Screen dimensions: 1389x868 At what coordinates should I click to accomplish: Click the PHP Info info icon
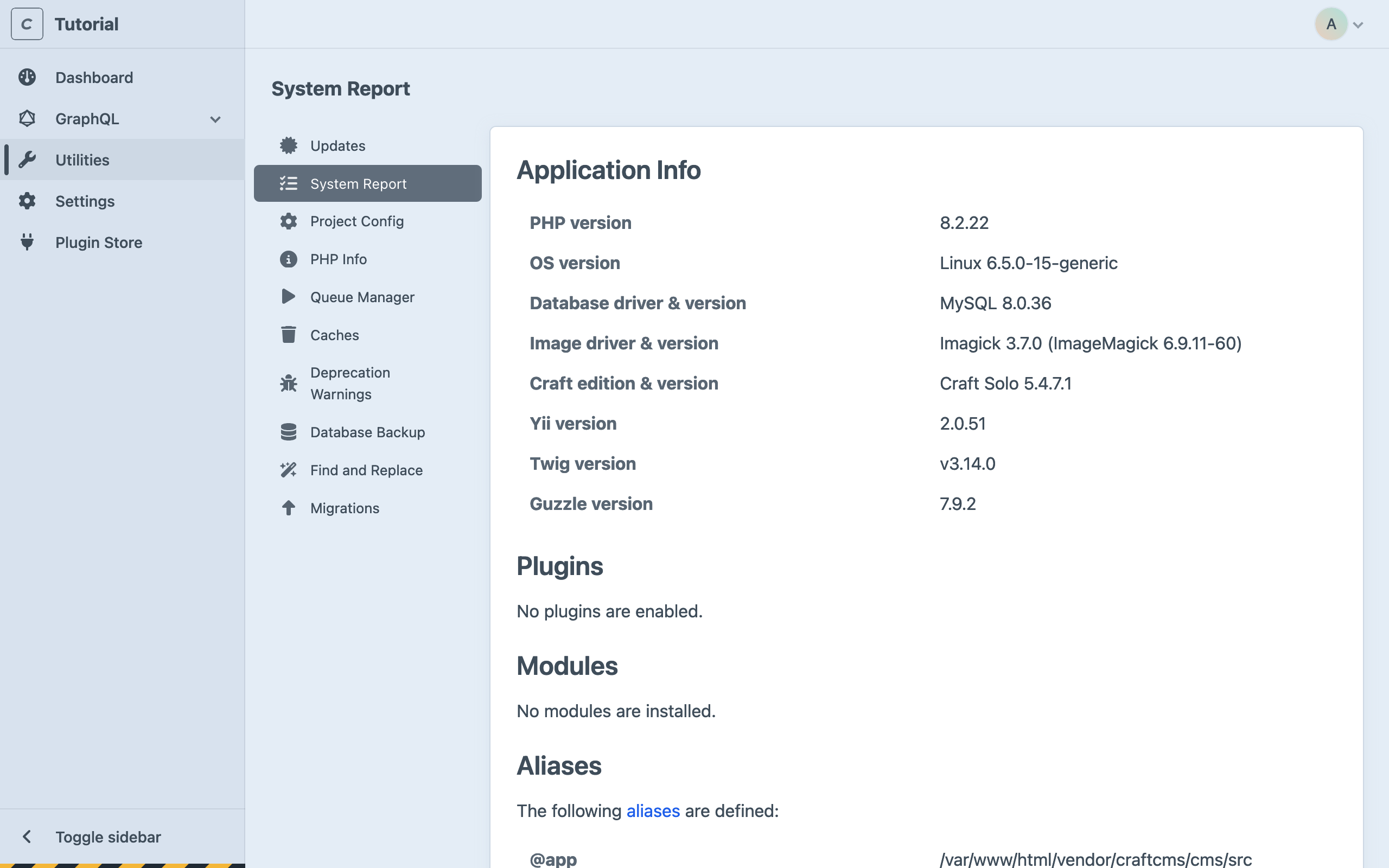(x=288, y=259)
